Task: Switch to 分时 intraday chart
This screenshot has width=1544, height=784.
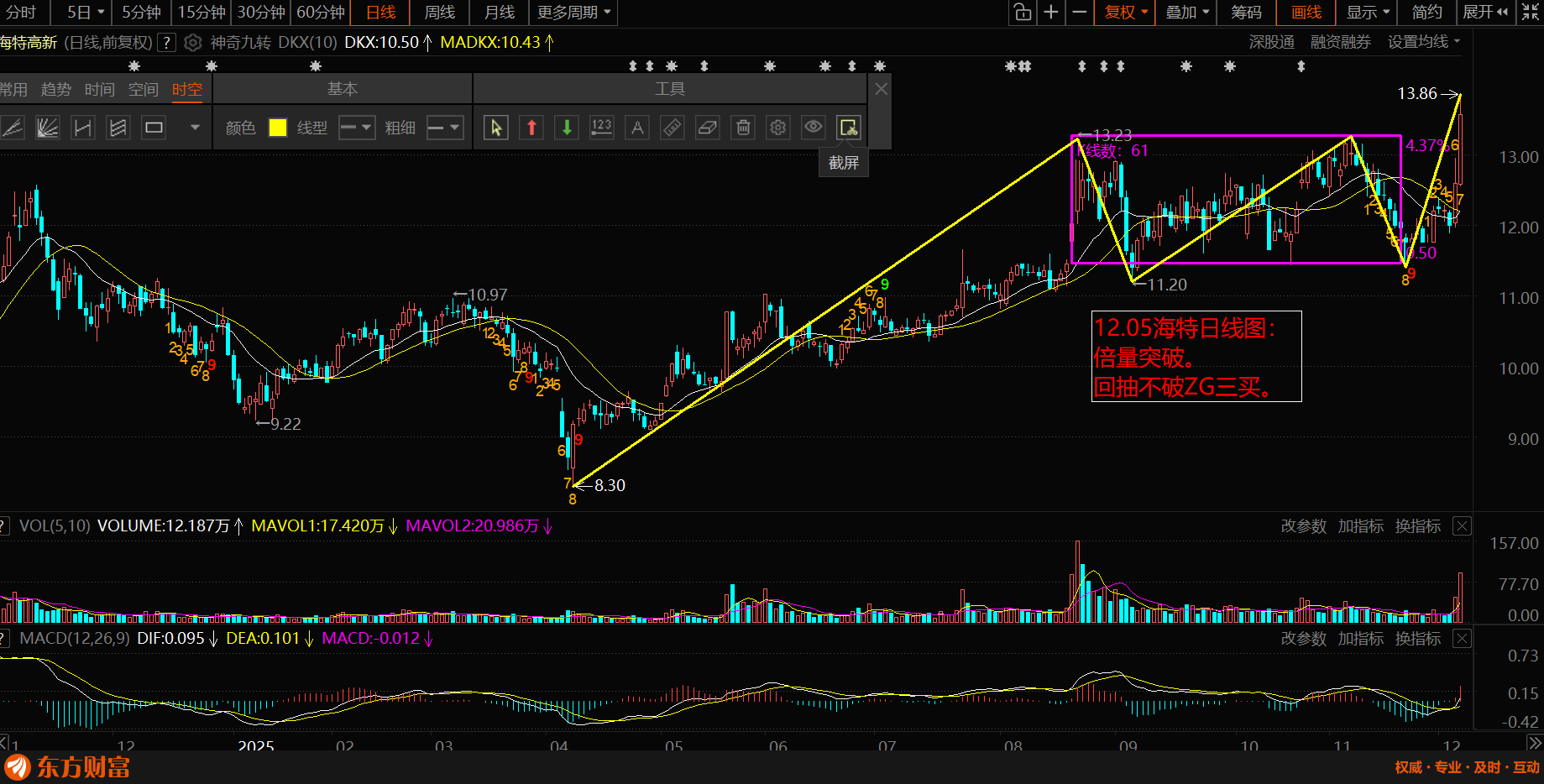Action: click(x=21, y=13)
